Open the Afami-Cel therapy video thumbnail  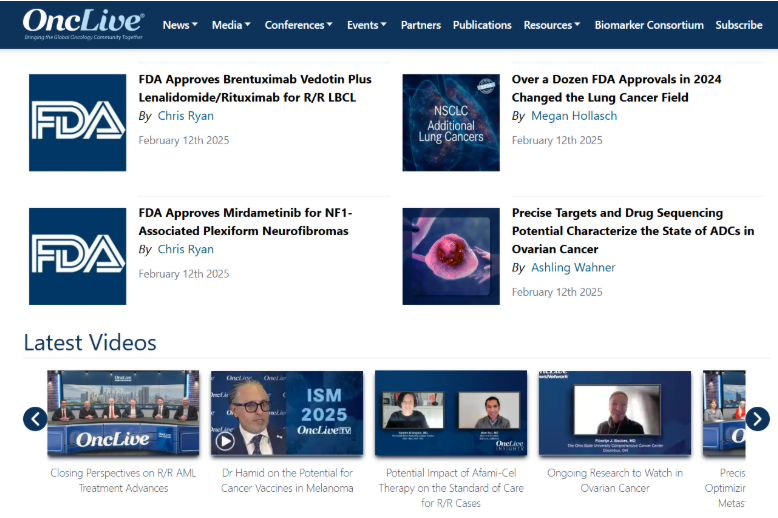[451, 413]
